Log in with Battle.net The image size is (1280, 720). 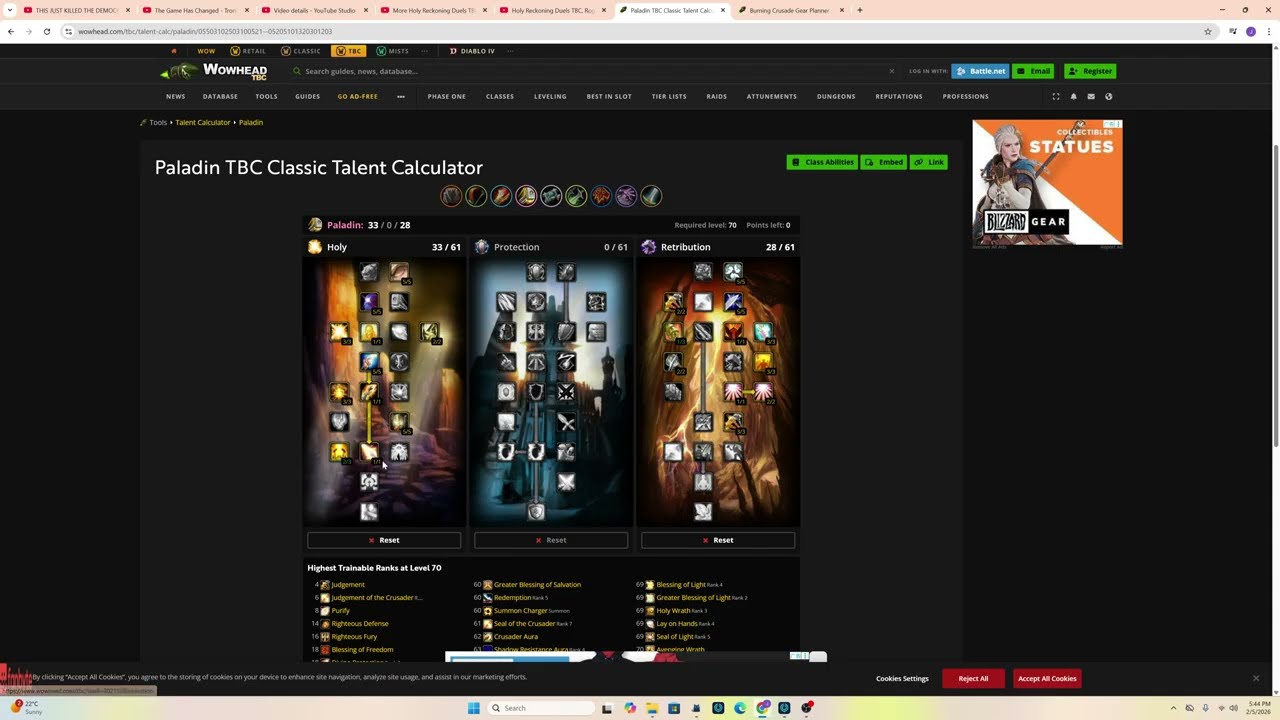pyautogui.click(x=980, y=71)
